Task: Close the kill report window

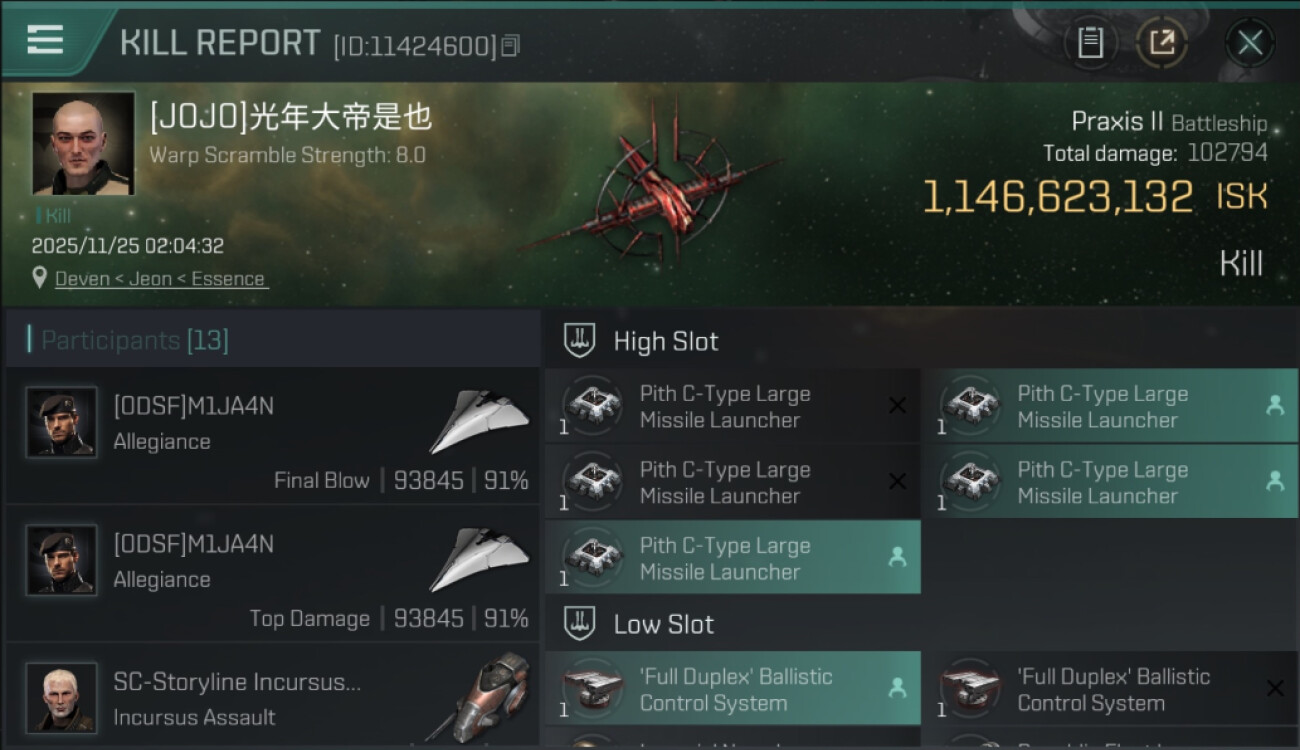Action: click(x=1249, y=43)
